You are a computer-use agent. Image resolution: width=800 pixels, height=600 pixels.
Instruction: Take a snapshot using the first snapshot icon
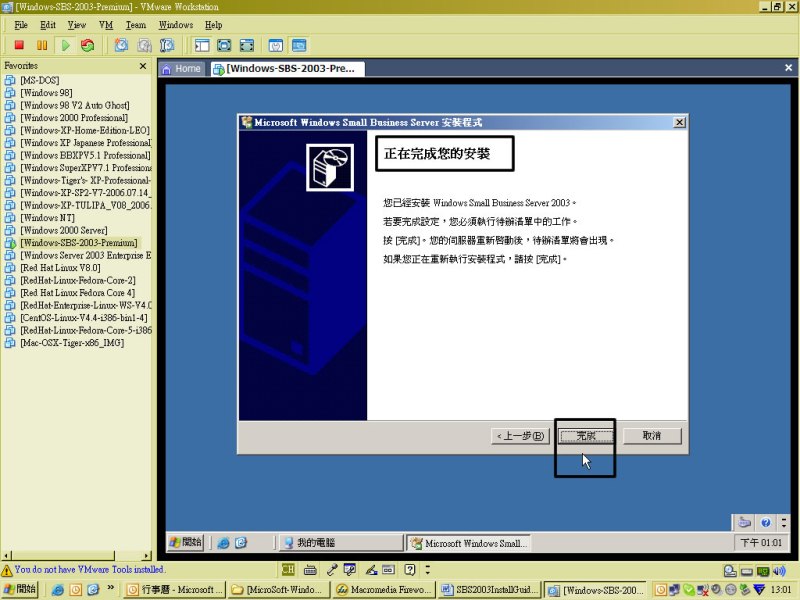121,45
